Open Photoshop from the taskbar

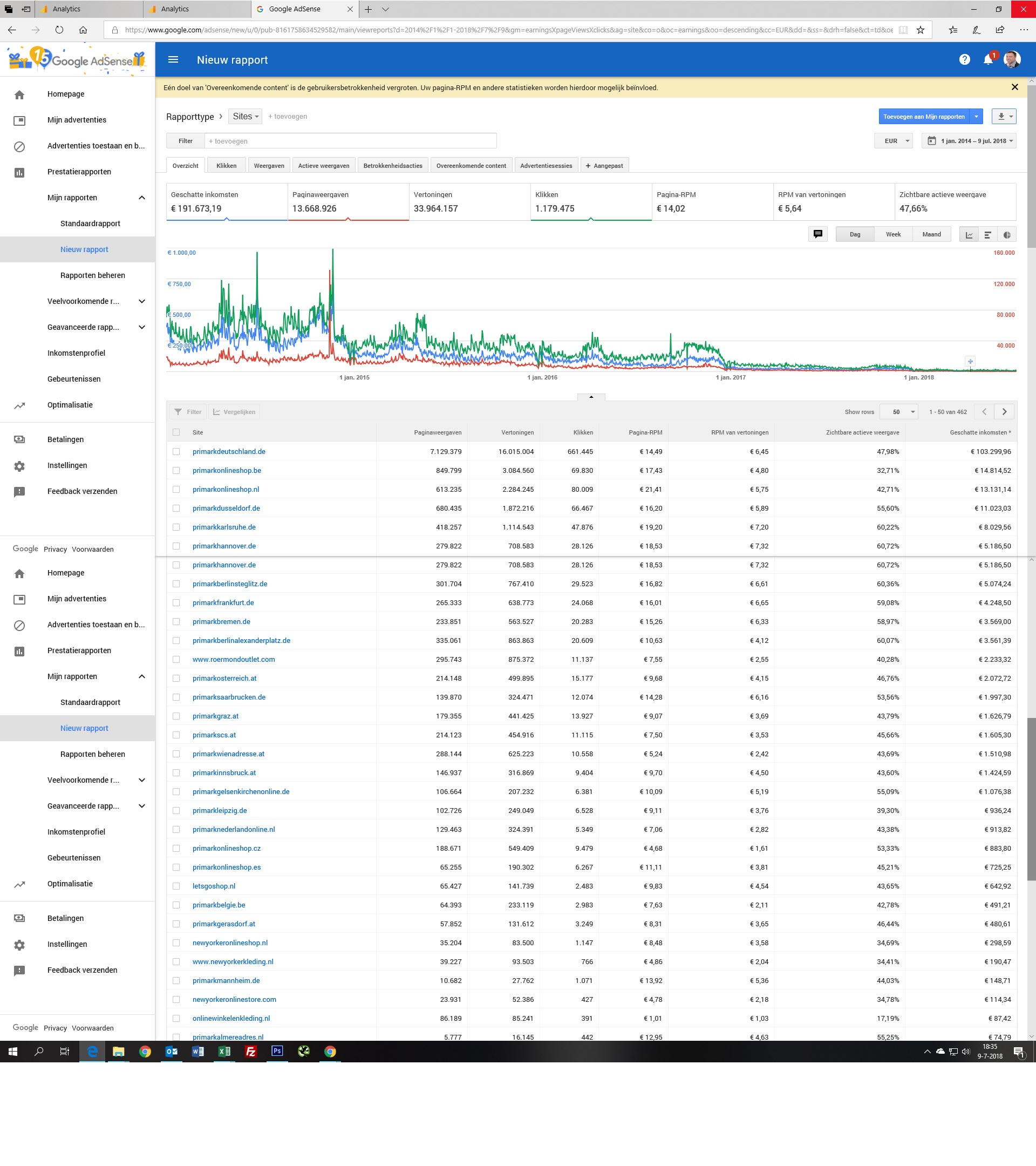point(277,1052)
